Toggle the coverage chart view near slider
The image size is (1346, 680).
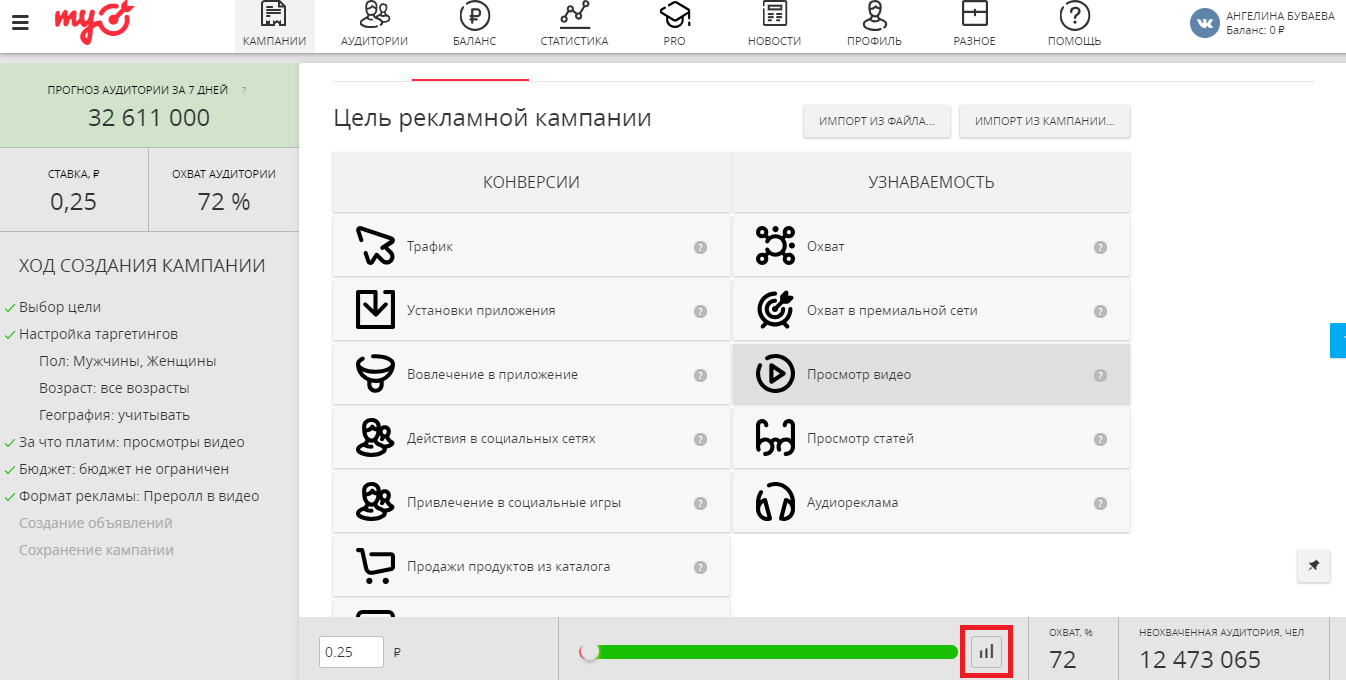tap(986, 650)
